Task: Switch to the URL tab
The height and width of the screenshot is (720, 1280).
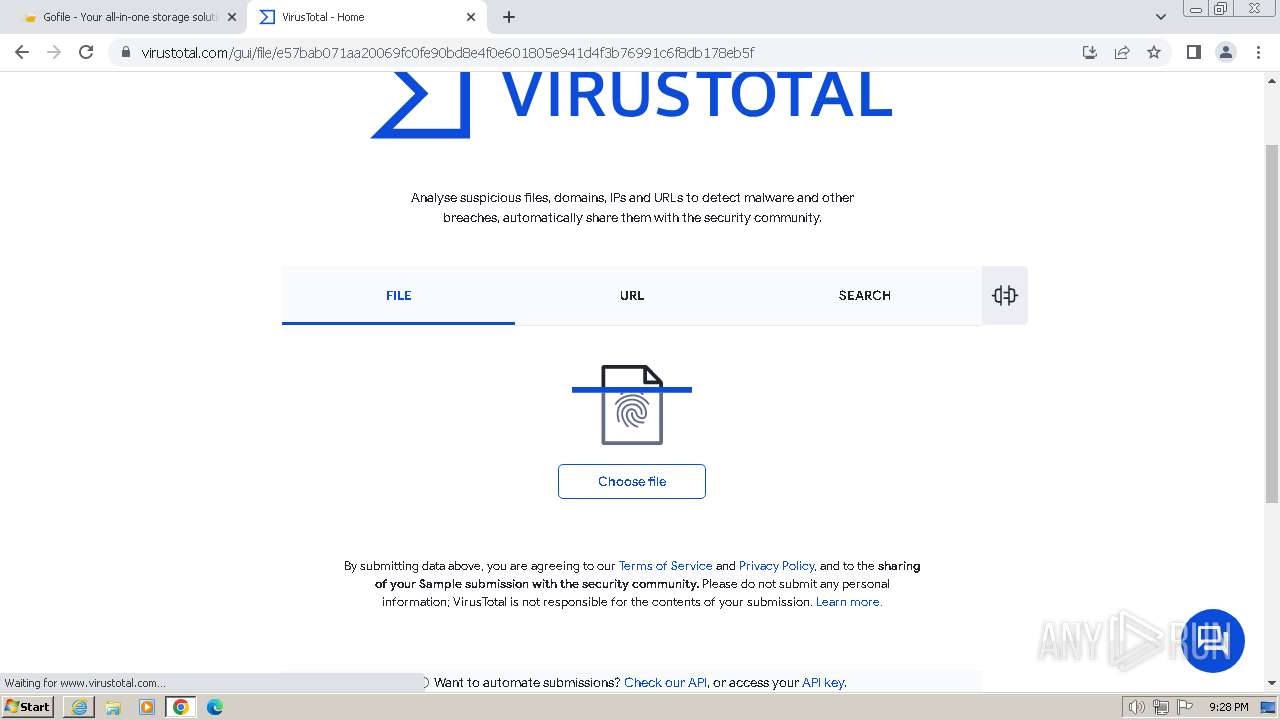Action: pyautogui.click(x=632, y=296)
